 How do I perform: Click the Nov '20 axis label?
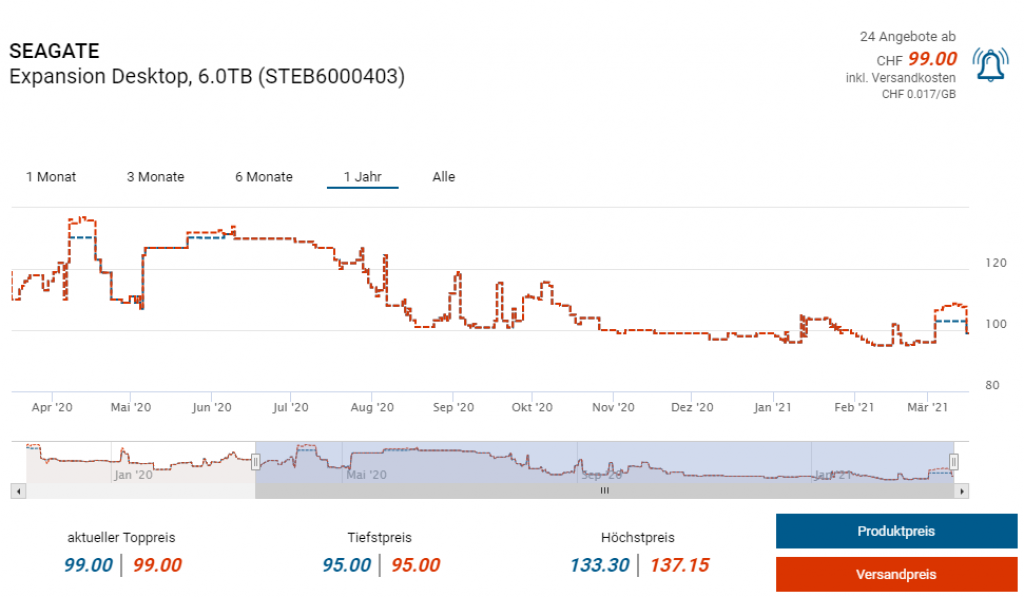coord(613,408)
